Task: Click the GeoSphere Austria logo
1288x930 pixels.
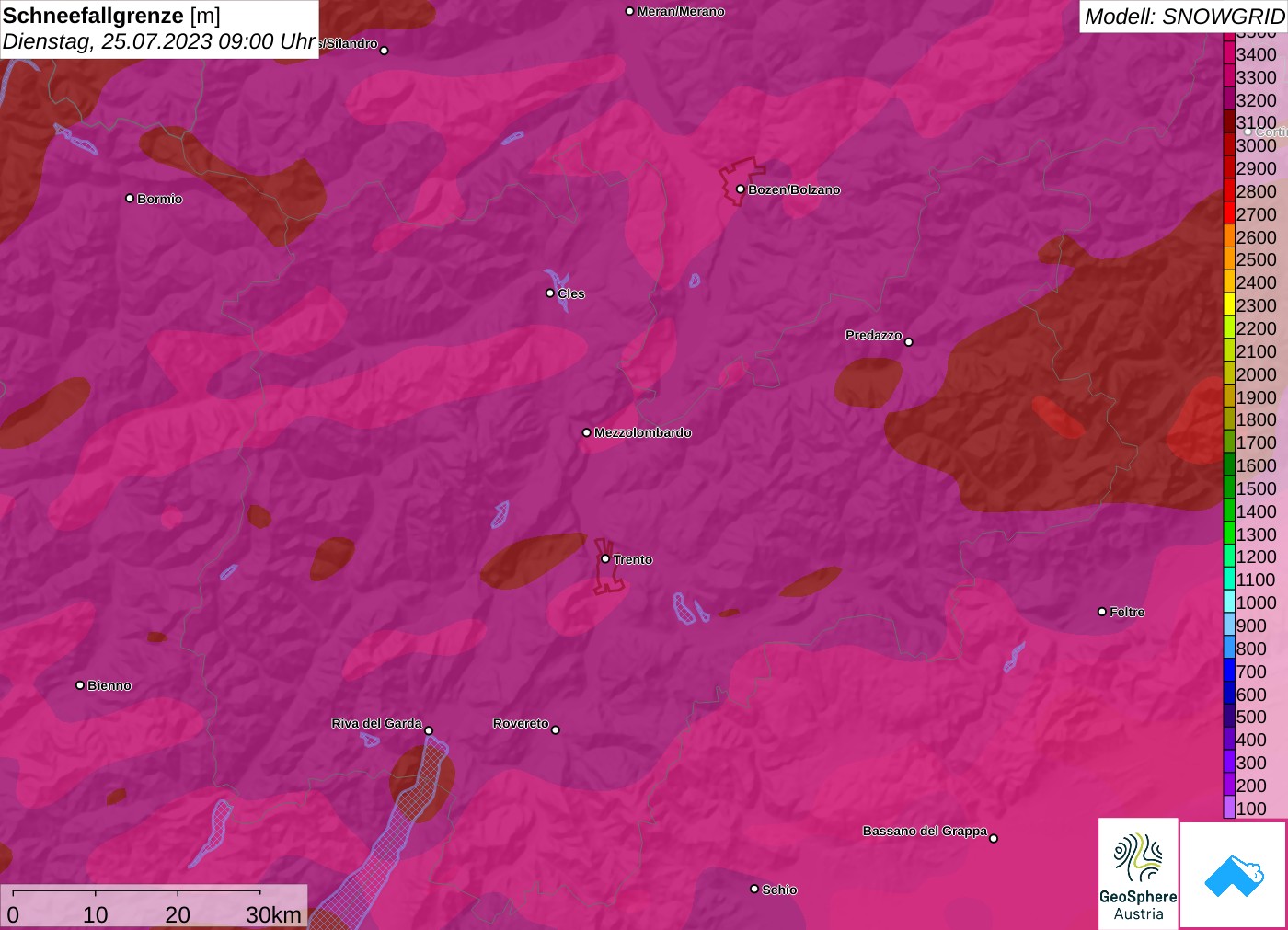Action: (x=1138, y=874)
